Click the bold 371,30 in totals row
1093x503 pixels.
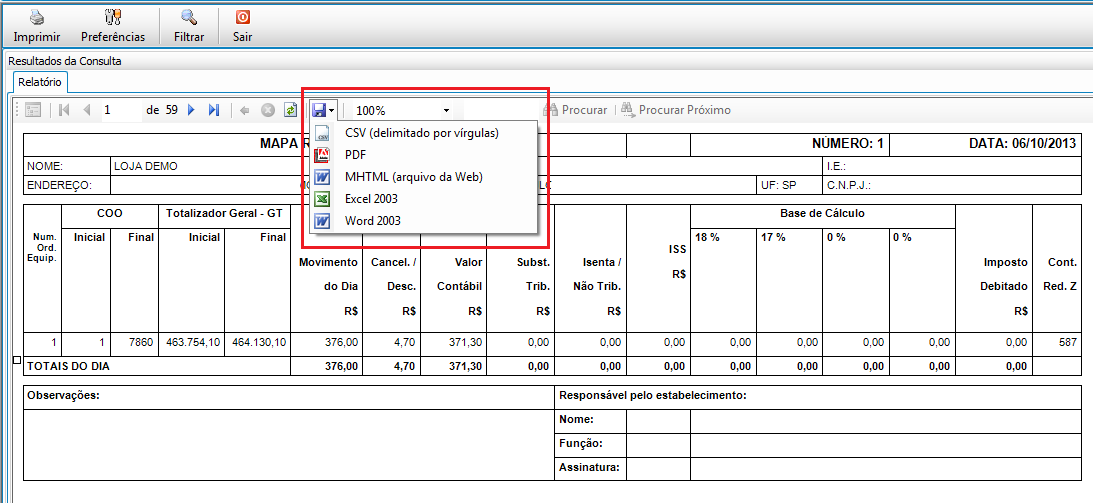(465, 366)
